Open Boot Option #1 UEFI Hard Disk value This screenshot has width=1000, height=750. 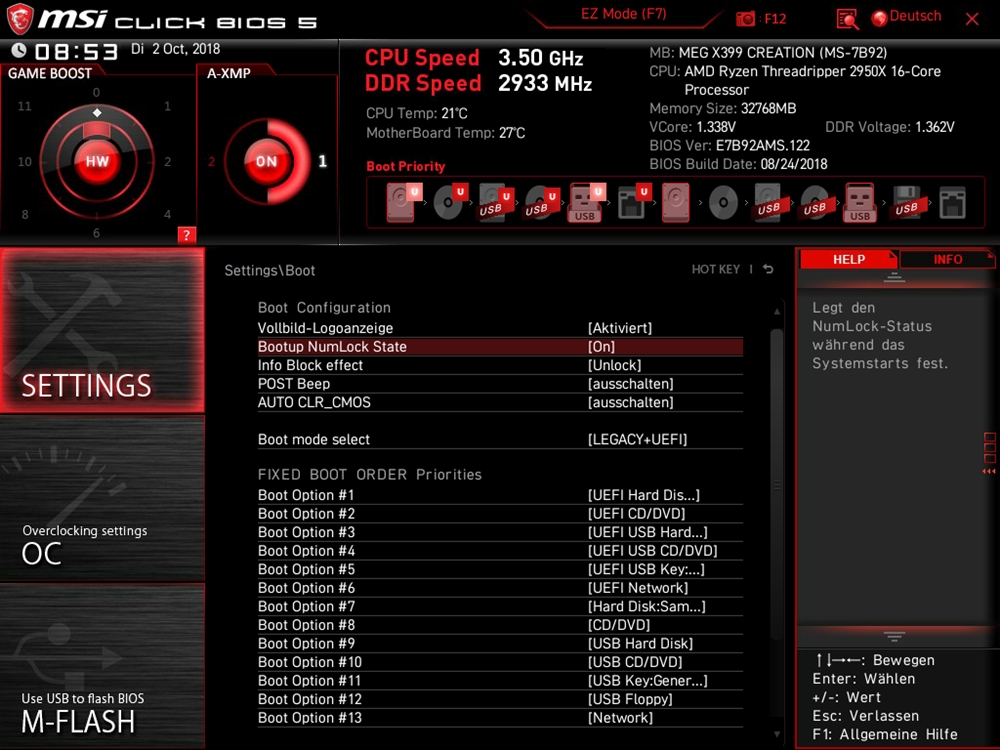coord(643,495)
